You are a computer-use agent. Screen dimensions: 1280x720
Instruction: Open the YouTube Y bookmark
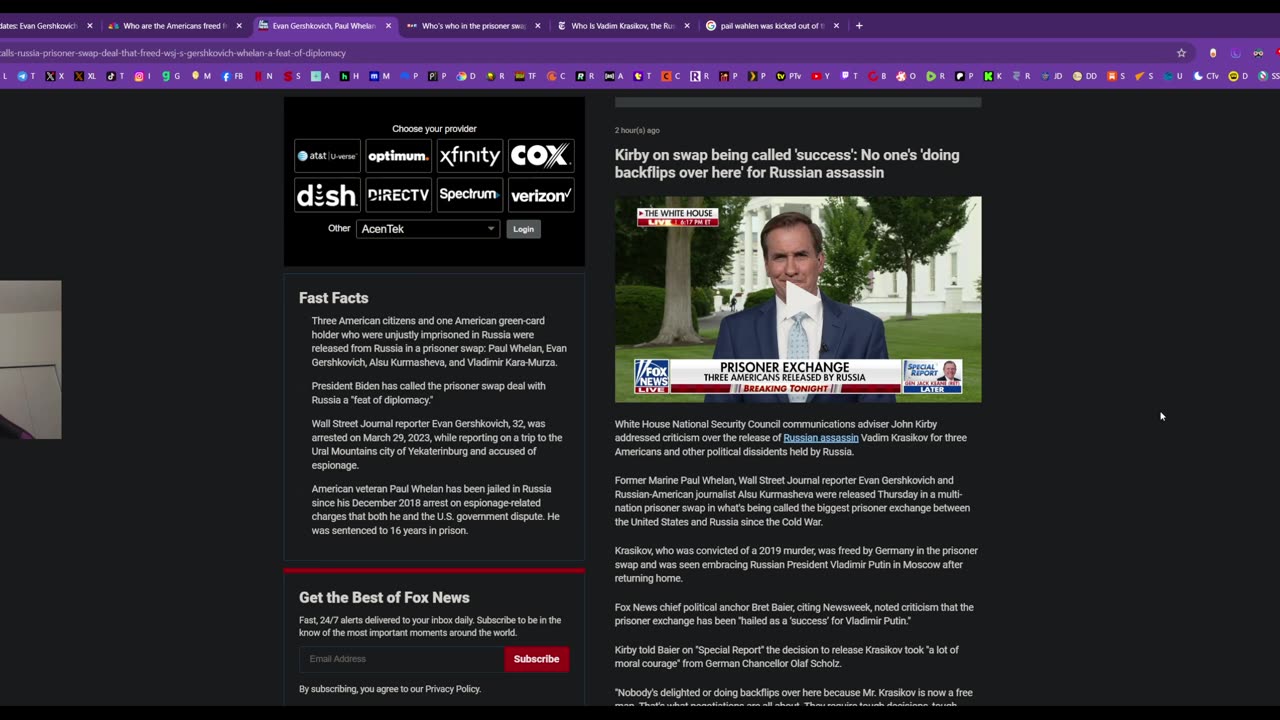click(x=820, y=76)
